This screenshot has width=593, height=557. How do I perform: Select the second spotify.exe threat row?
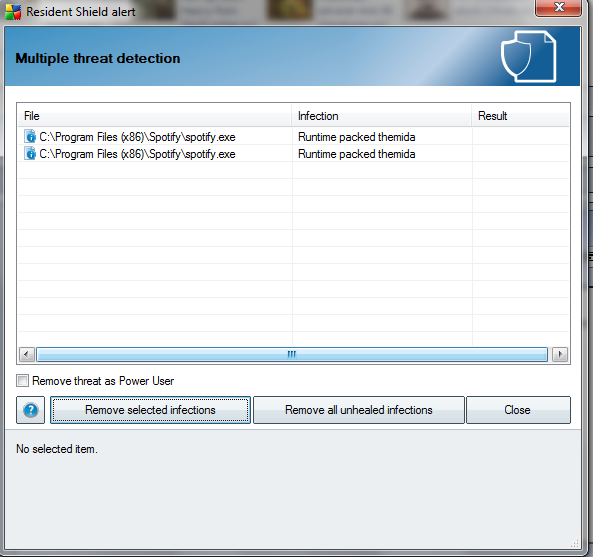[293, 154]
